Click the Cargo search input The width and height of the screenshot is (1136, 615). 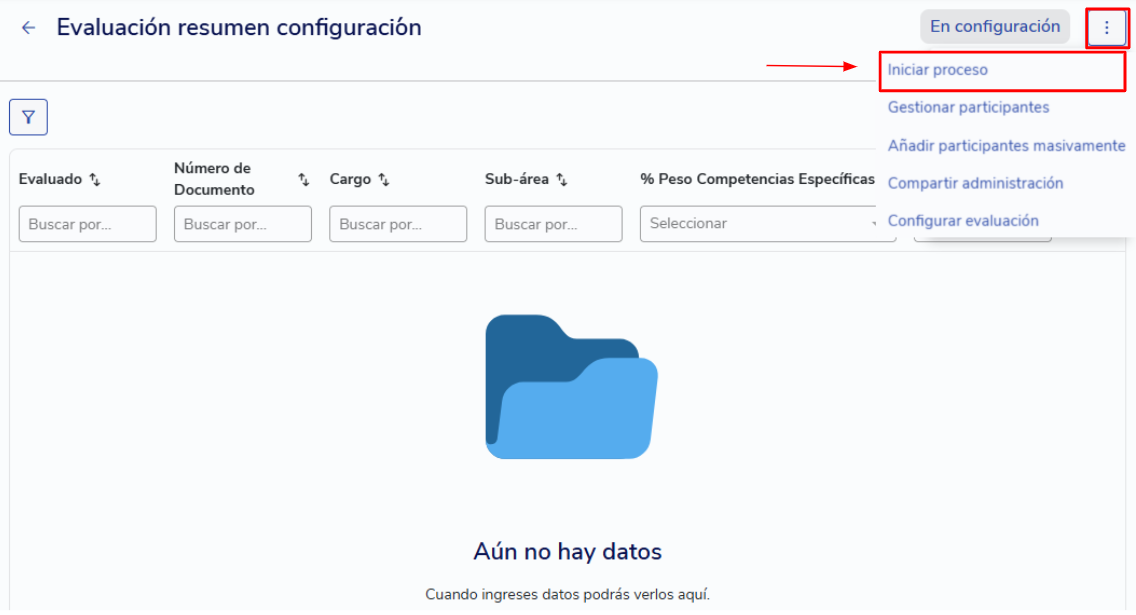(x=397, y=224)
